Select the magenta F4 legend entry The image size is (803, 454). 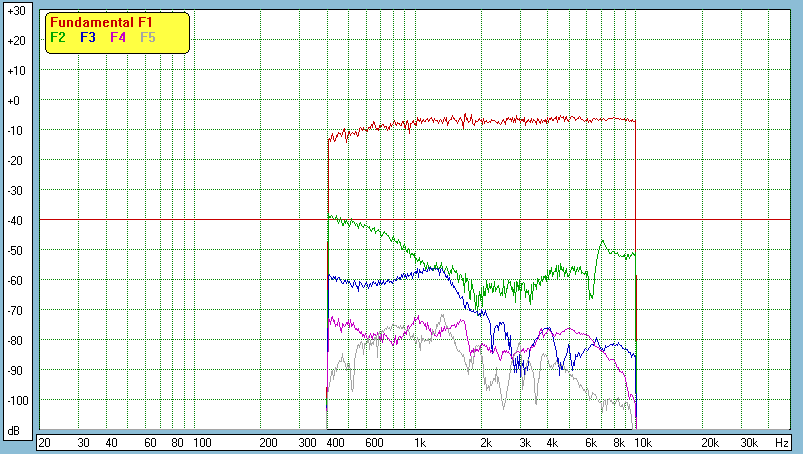pyautogui.click(x=118, y=37)
